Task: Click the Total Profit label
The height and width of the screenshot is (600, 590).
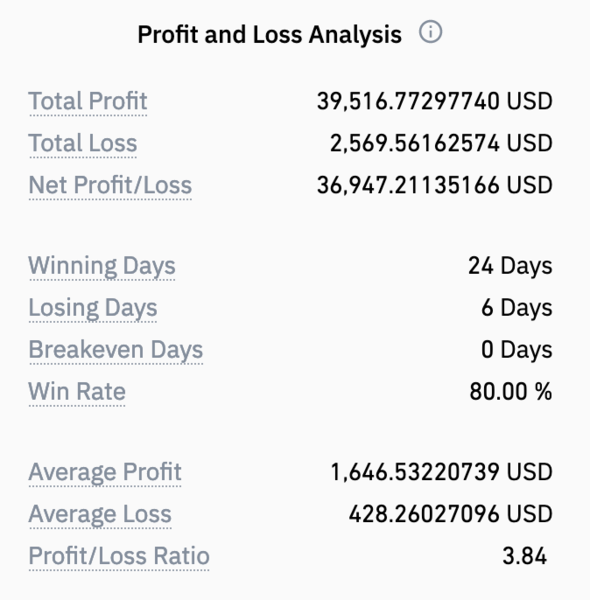Action: click(x=88, y=101)
